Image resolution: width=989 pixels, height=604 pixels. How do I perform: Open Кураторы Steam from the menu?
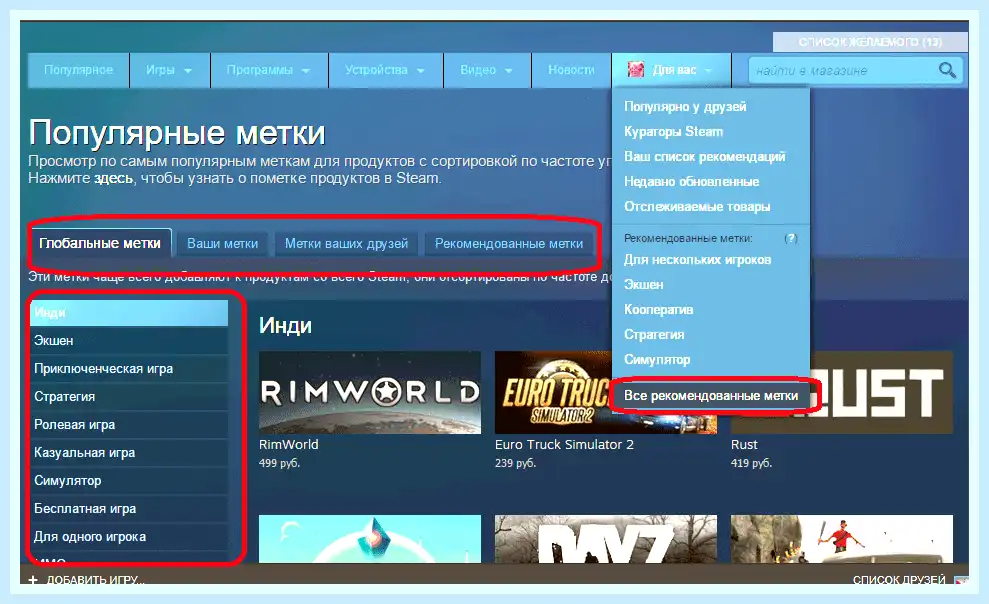tap(674, 132)
